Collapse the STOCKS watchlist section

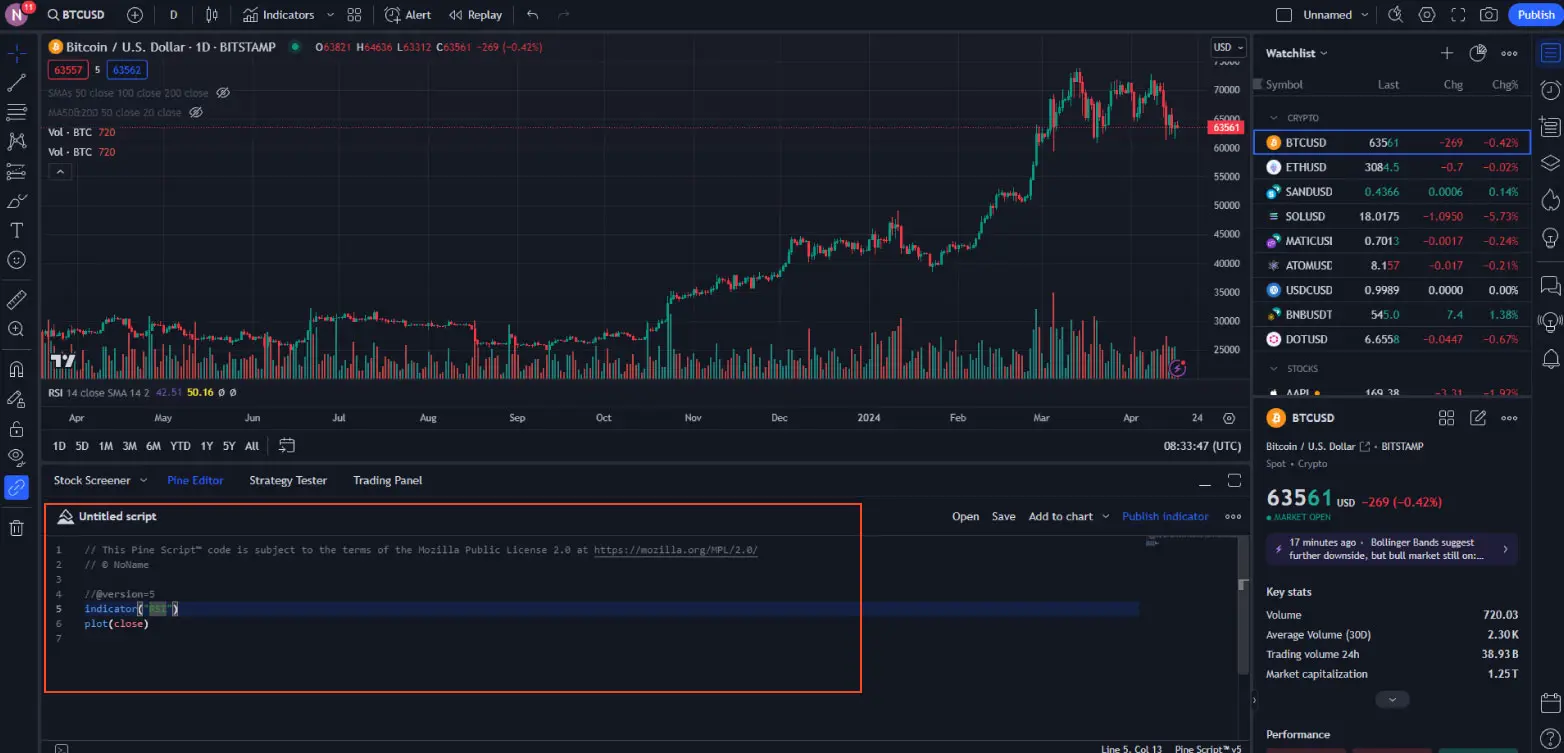(1274, 369)
